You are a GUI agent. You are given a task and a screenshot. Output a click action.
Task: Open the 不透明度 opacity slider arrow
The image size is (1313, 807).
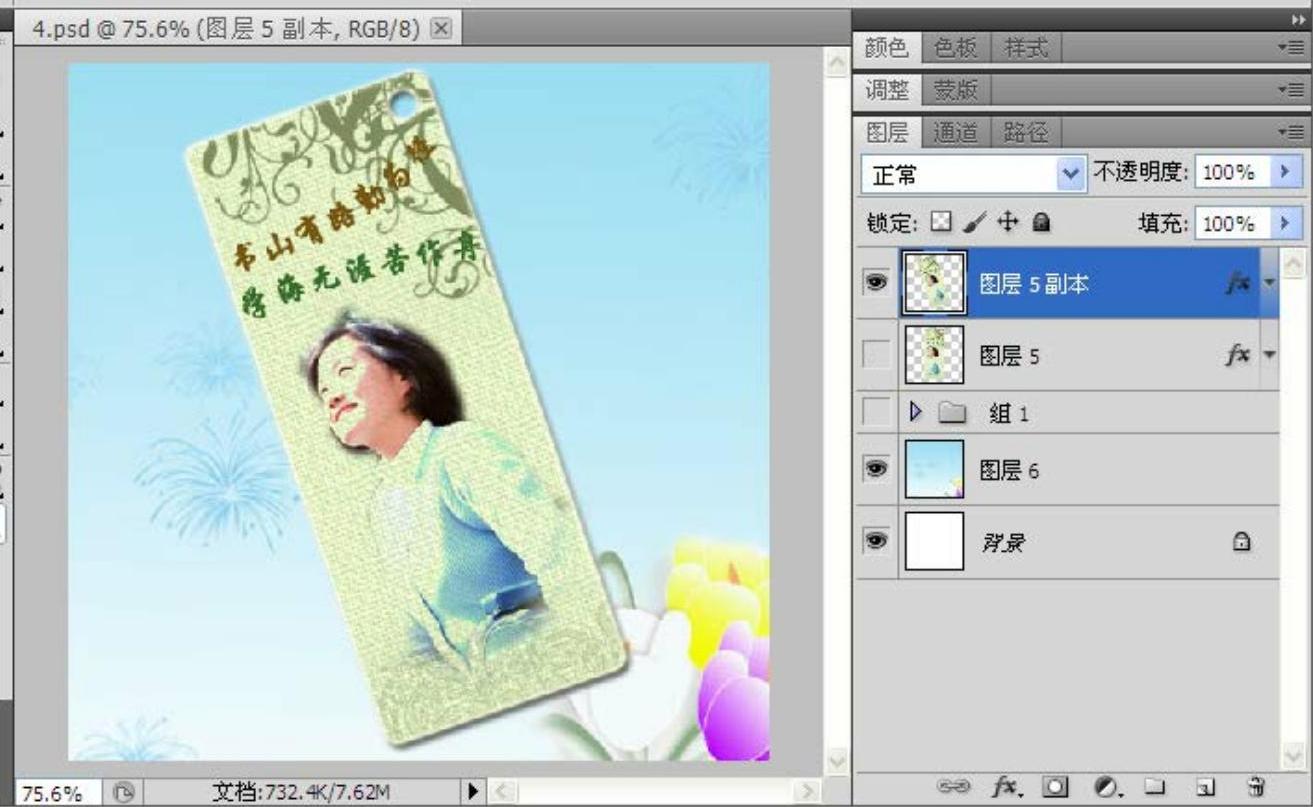pos(1284,172)
